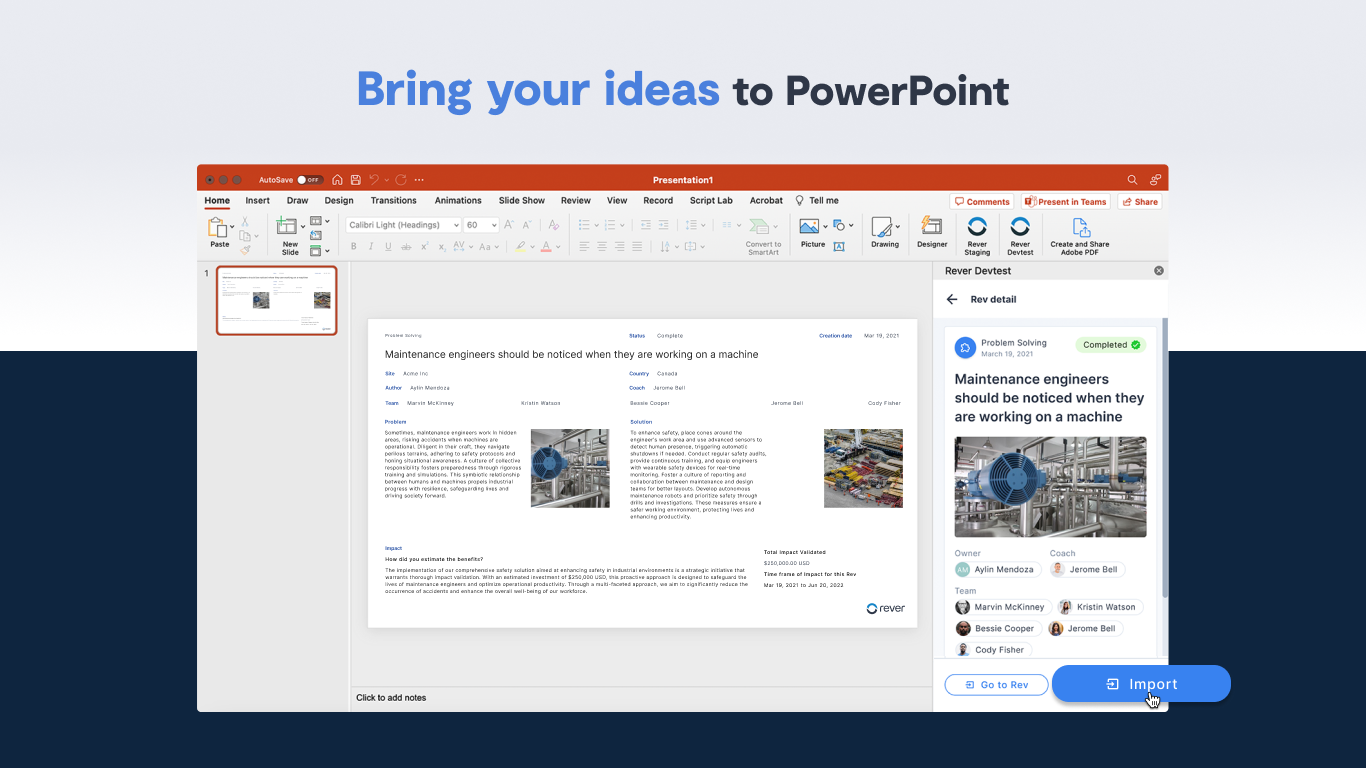Screen dimensions: 1366x768
Task: Toggle bold formatting
Action: click(x=353, y=246)
